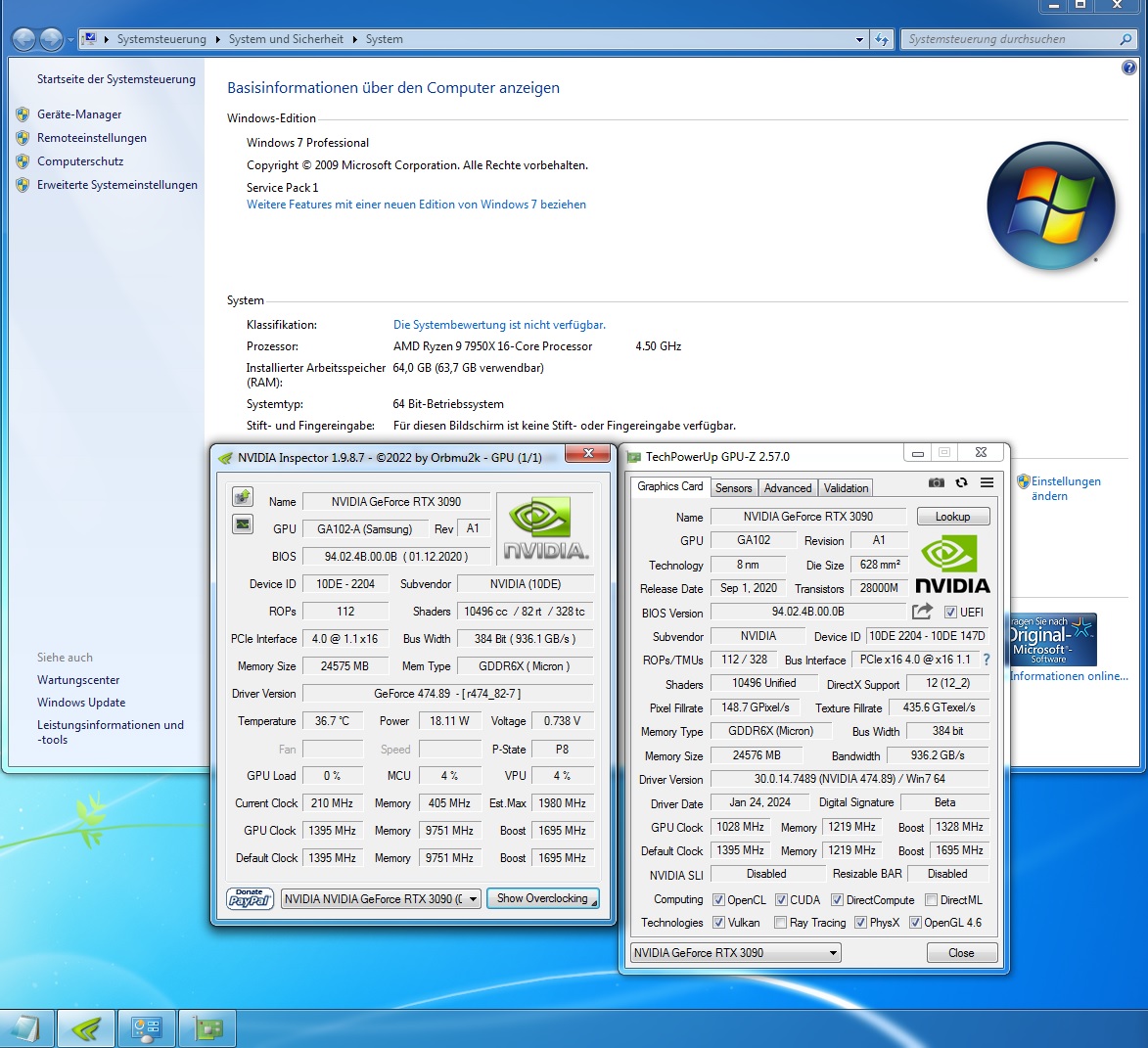This screenshot has width=1148, height=1048.
Task: Click the Control Panel taskbar icon
Action: [x=147, y=1029]
